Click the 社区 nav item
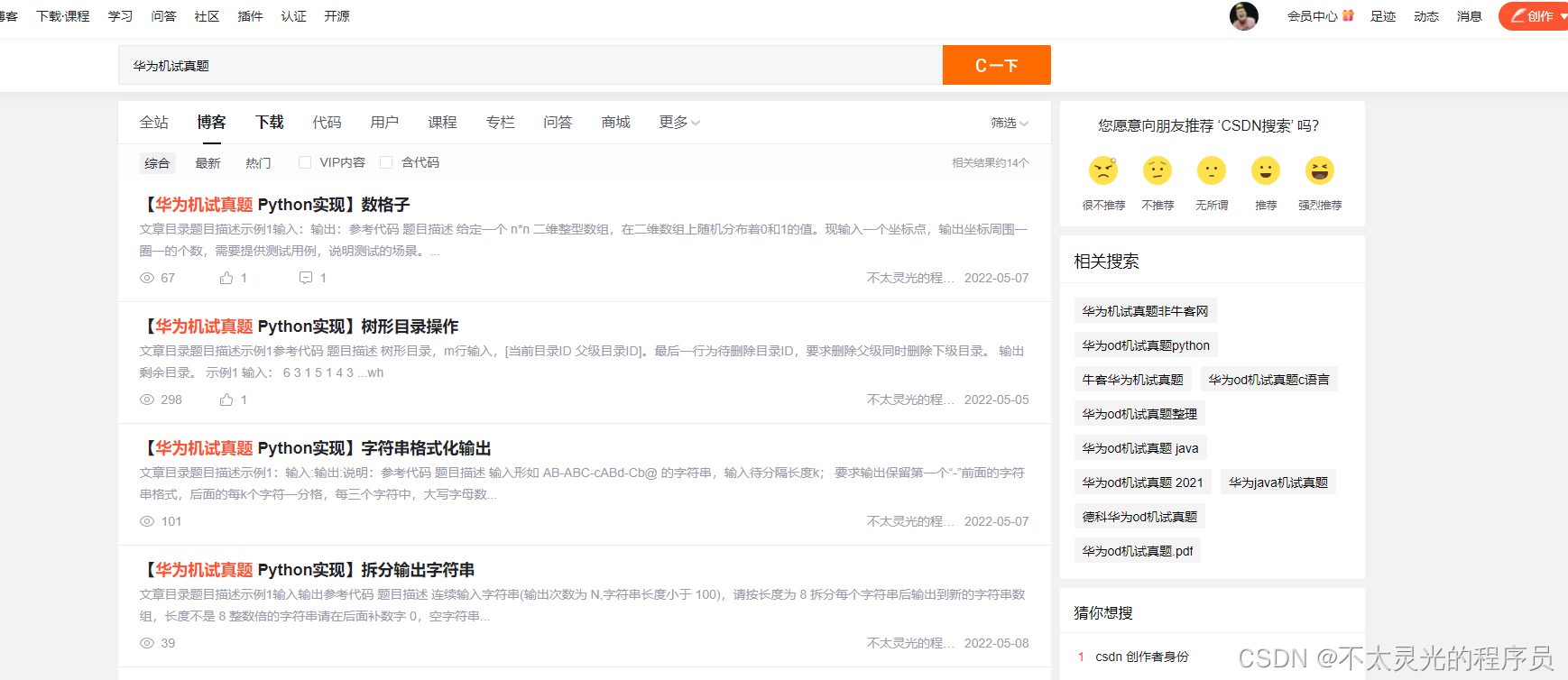 207,16
